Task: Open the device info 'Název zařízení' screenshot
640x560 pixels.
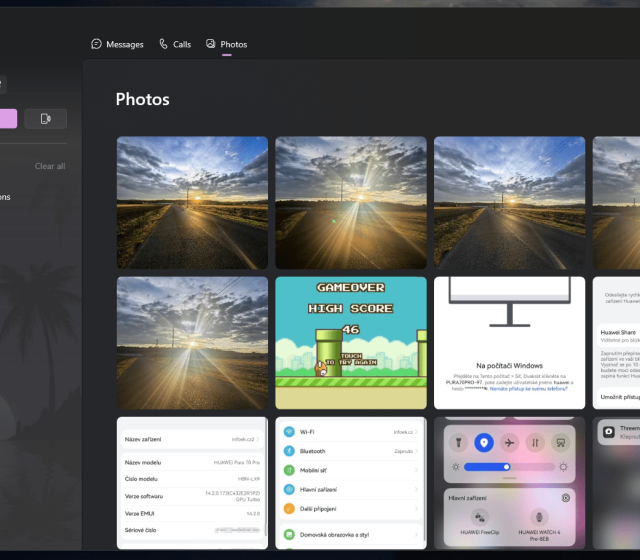Action: (192, 484)
